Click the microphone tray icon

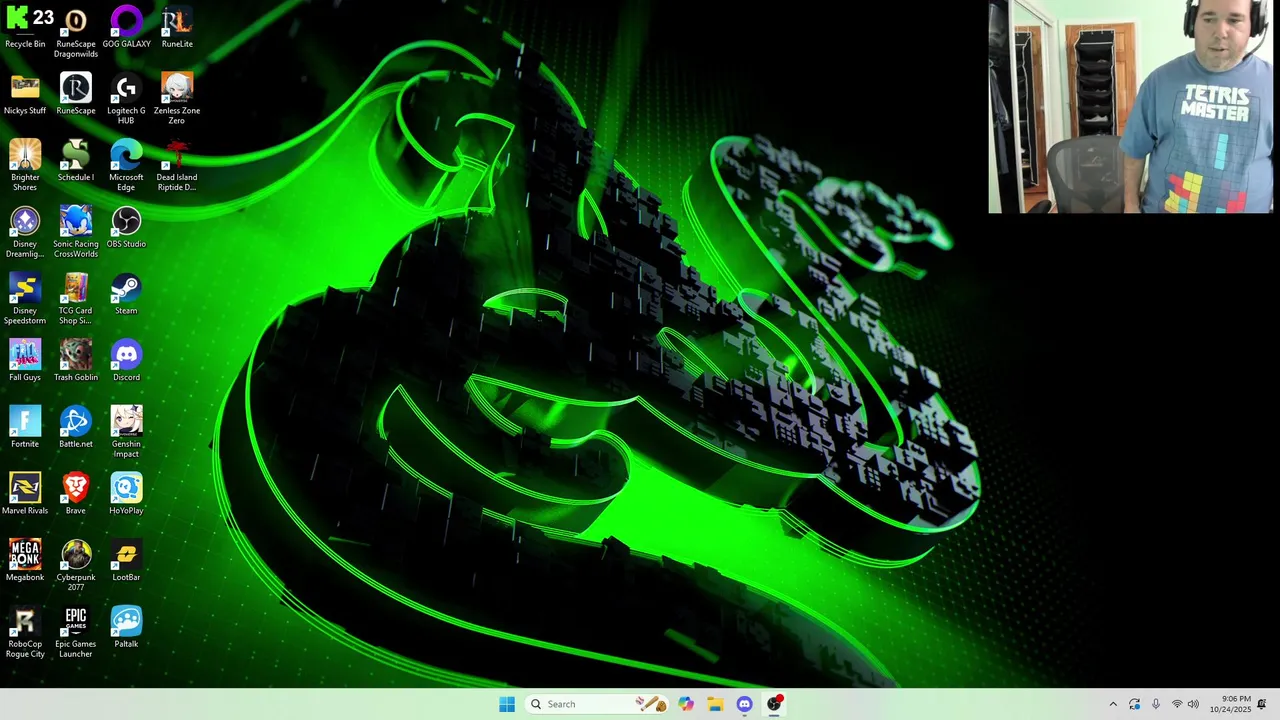(x=1156, y=704)
